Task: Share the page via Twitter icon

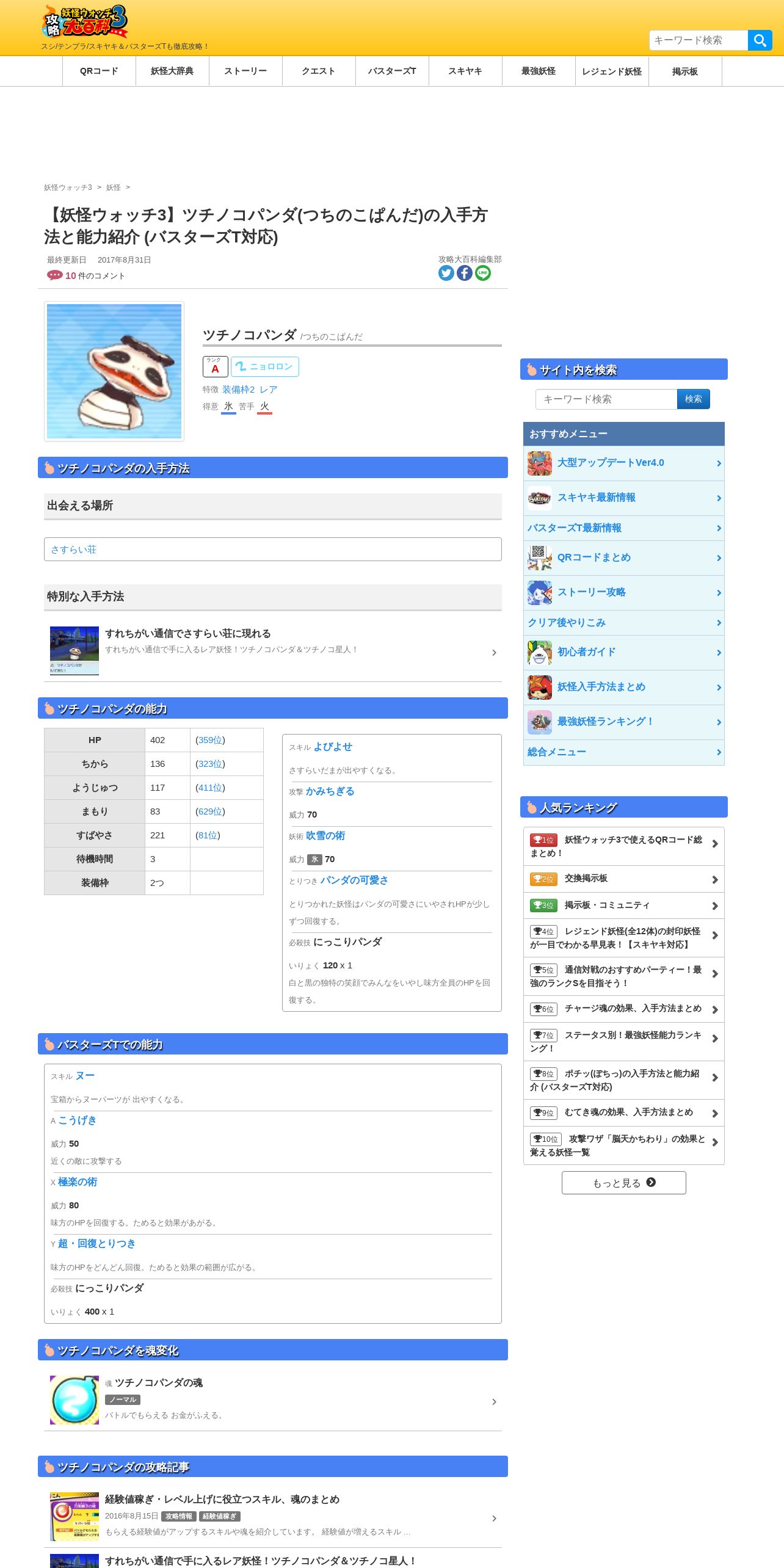Action: (x=446, y=273)
